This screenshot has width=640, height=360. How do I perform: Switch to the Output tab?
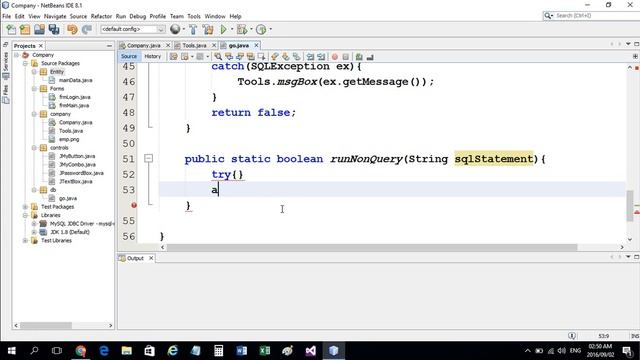(135, 258)
